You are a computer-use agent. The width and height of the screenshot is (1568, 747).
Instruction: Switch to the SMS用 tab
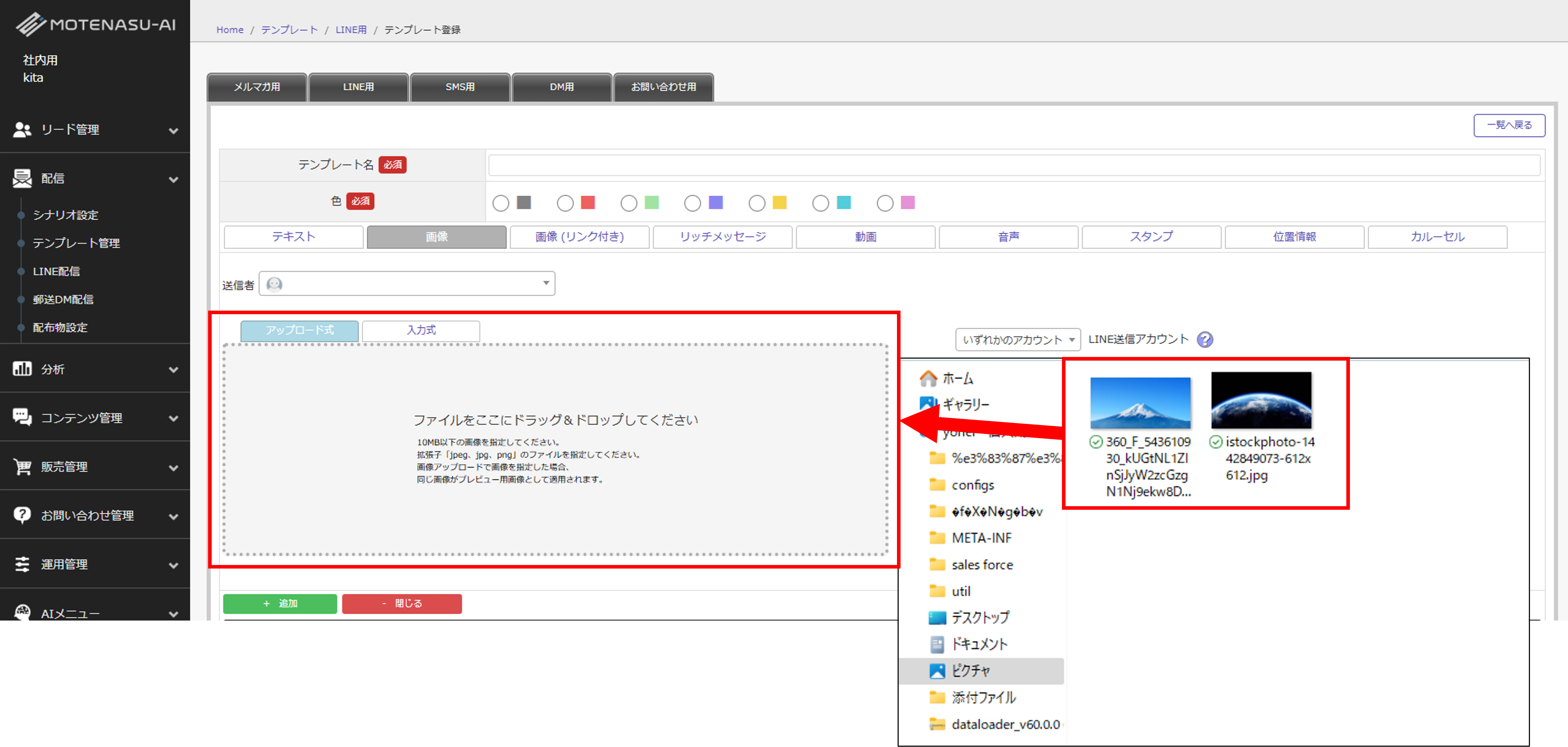coord(460,87)
